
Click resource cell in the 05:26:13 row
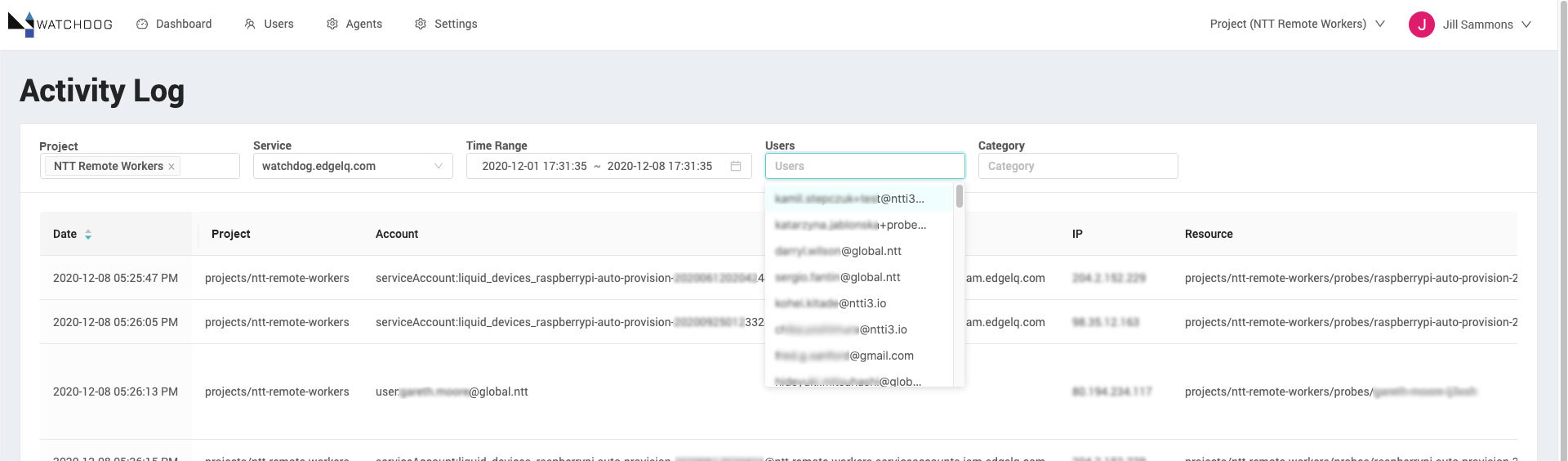click(x=1330, y=392)
